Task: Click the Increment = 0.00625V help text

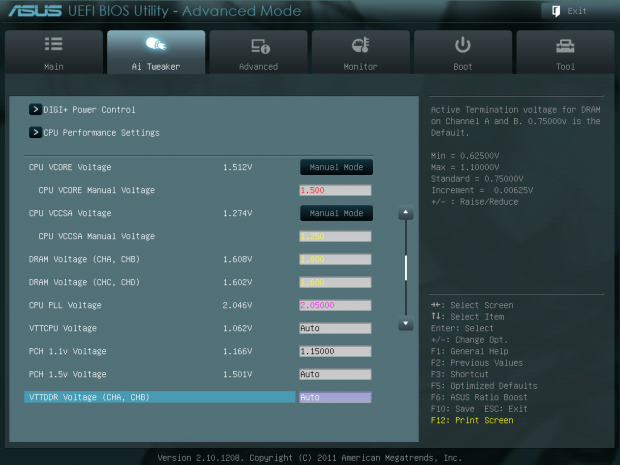Action: point(482,190)
